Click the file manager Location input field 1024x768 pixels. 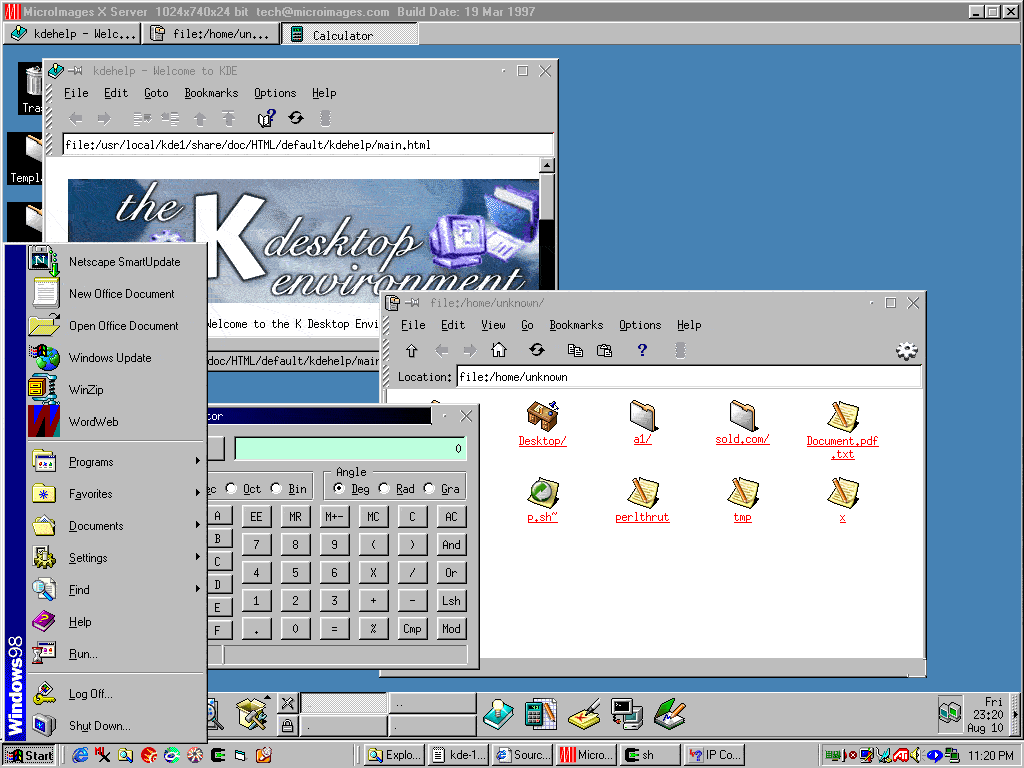coord(688,377)
